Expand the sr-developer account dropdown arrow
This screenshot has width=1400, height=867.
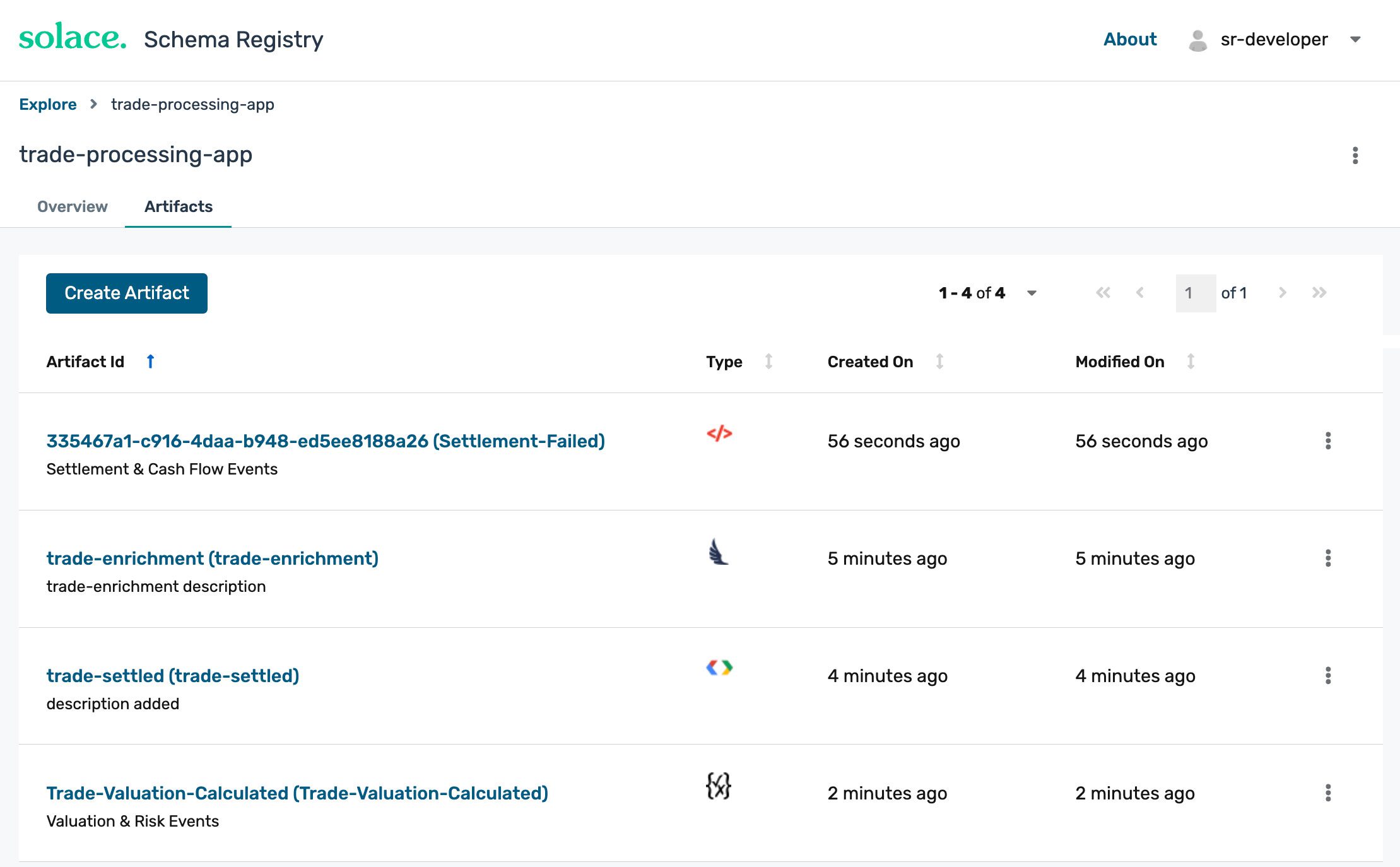(x=1355, y=40)
